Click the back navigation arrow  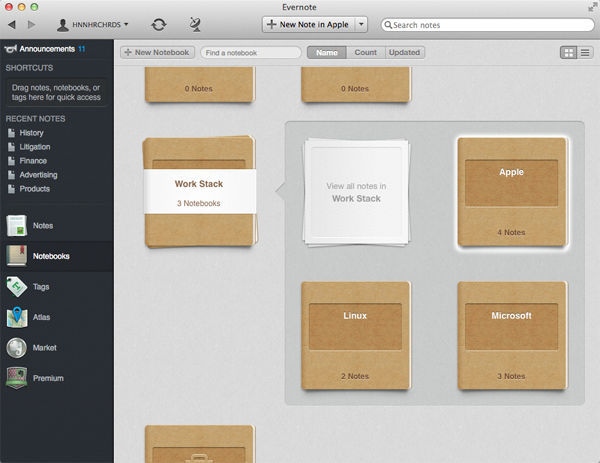(12, 25)
